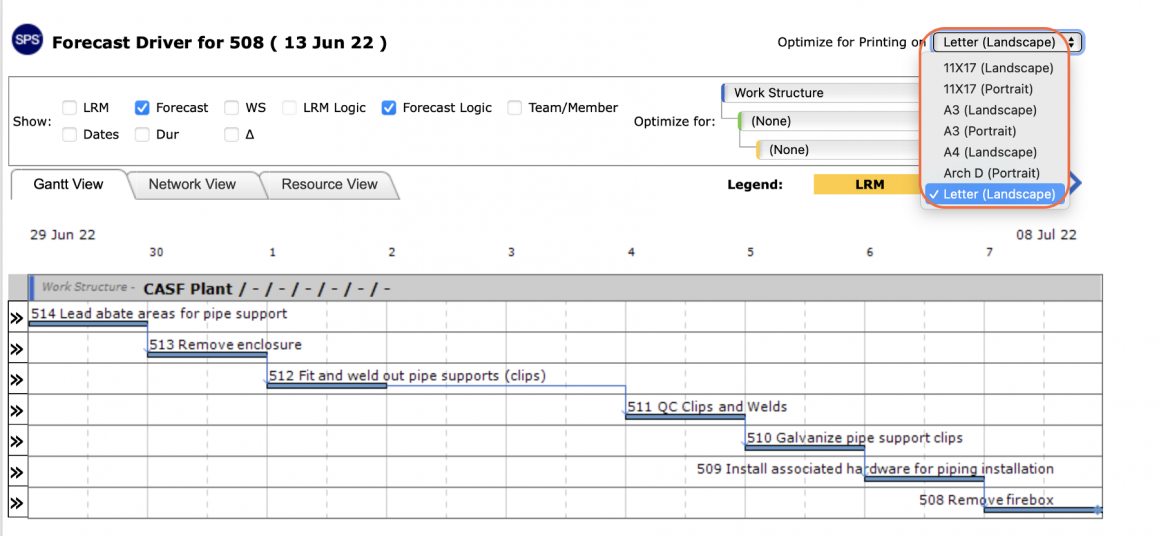Switch to the Gantt View tab
The height and width of the screenshot is (536, 1170).
[69, 184]
